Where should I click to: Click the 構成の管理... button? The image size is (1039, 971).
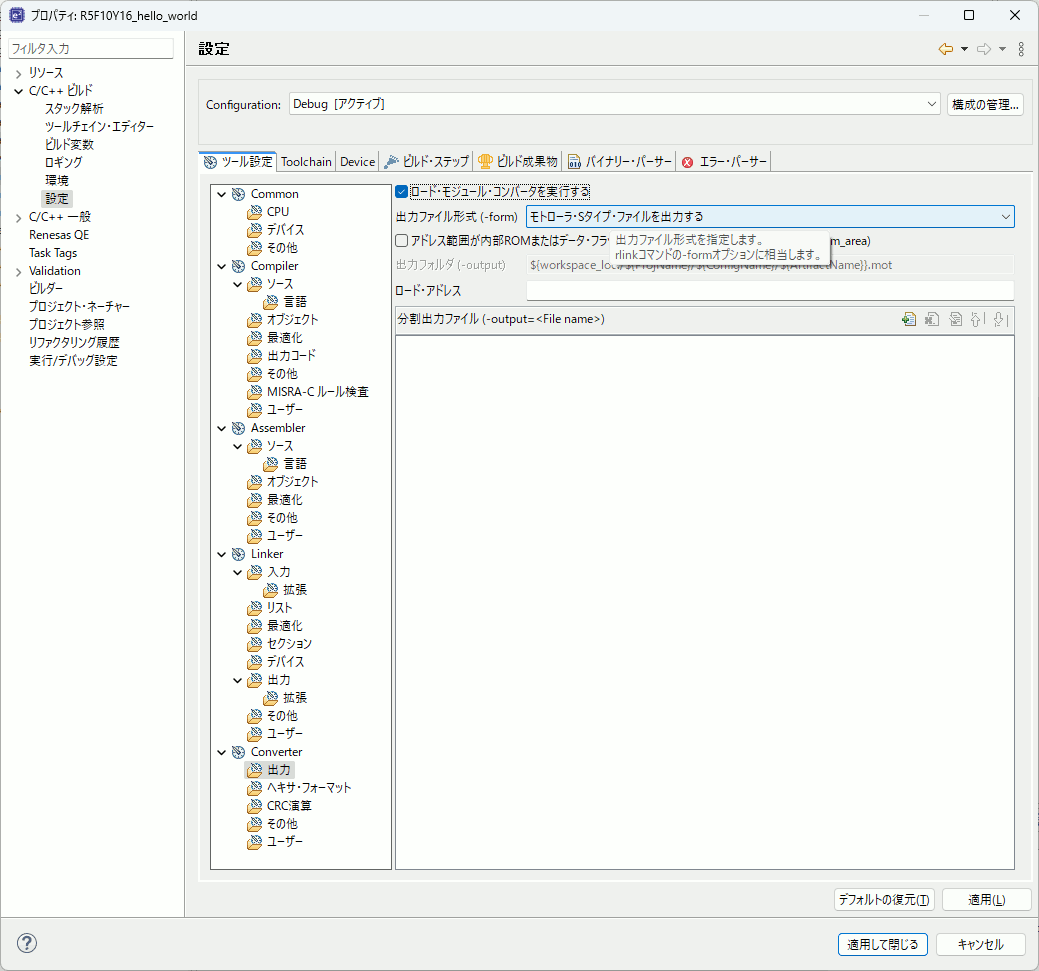(x=985, y=104)
